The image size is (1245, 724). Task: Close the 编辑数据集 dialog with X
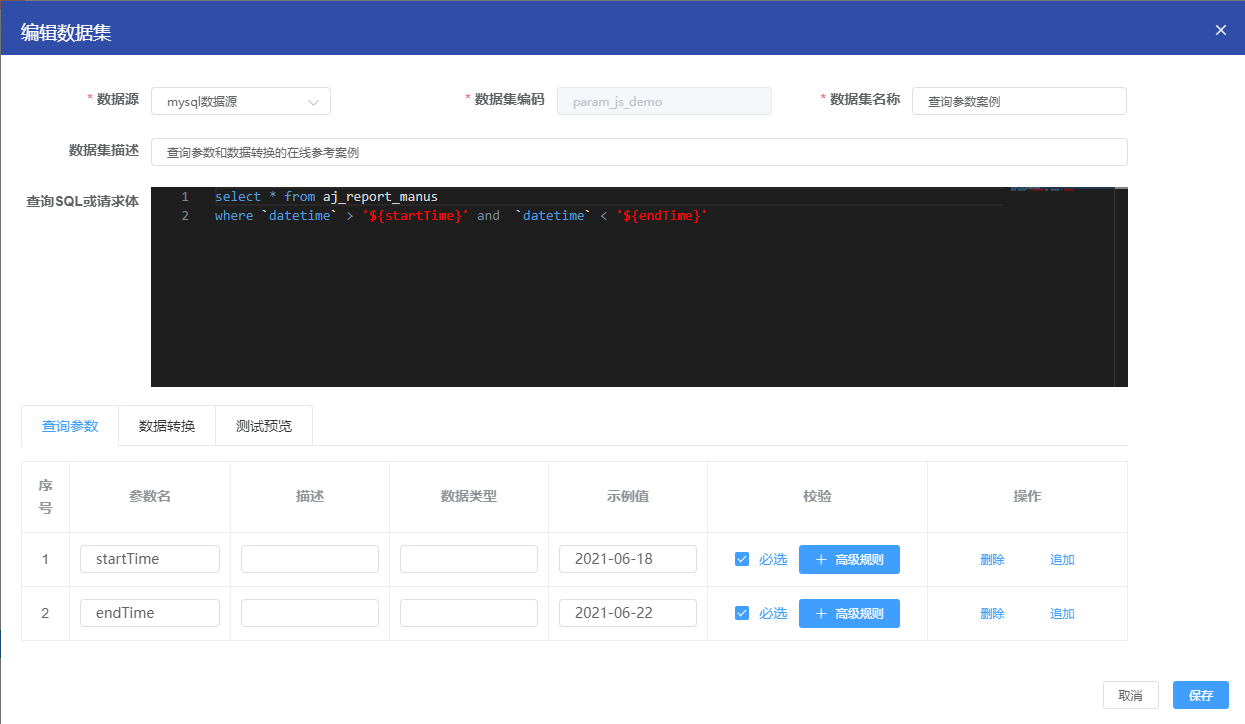tap(1220, 30)
